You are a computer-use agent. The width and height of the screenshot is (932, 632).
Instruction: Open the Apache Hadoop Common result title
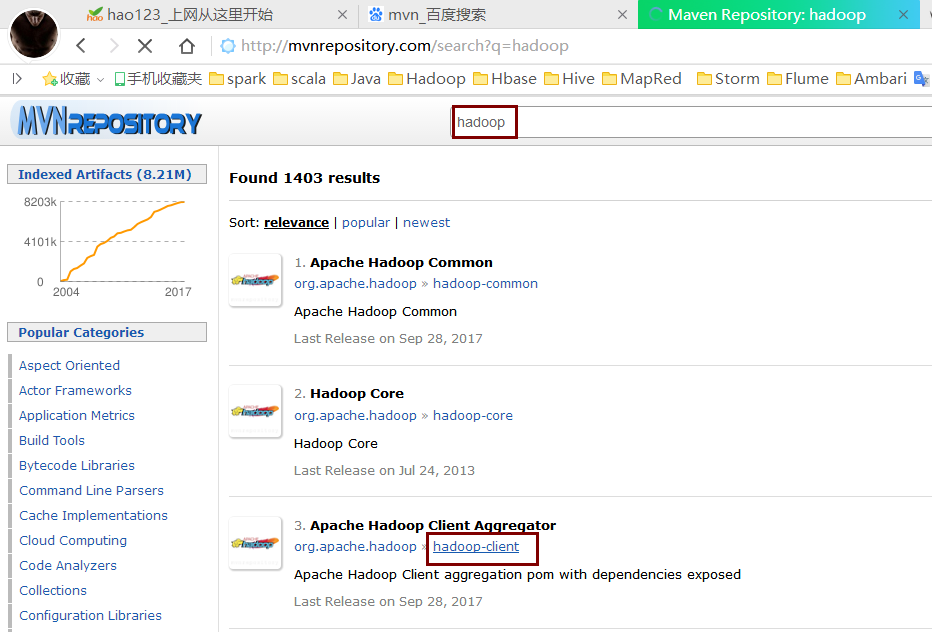point(401,262)
